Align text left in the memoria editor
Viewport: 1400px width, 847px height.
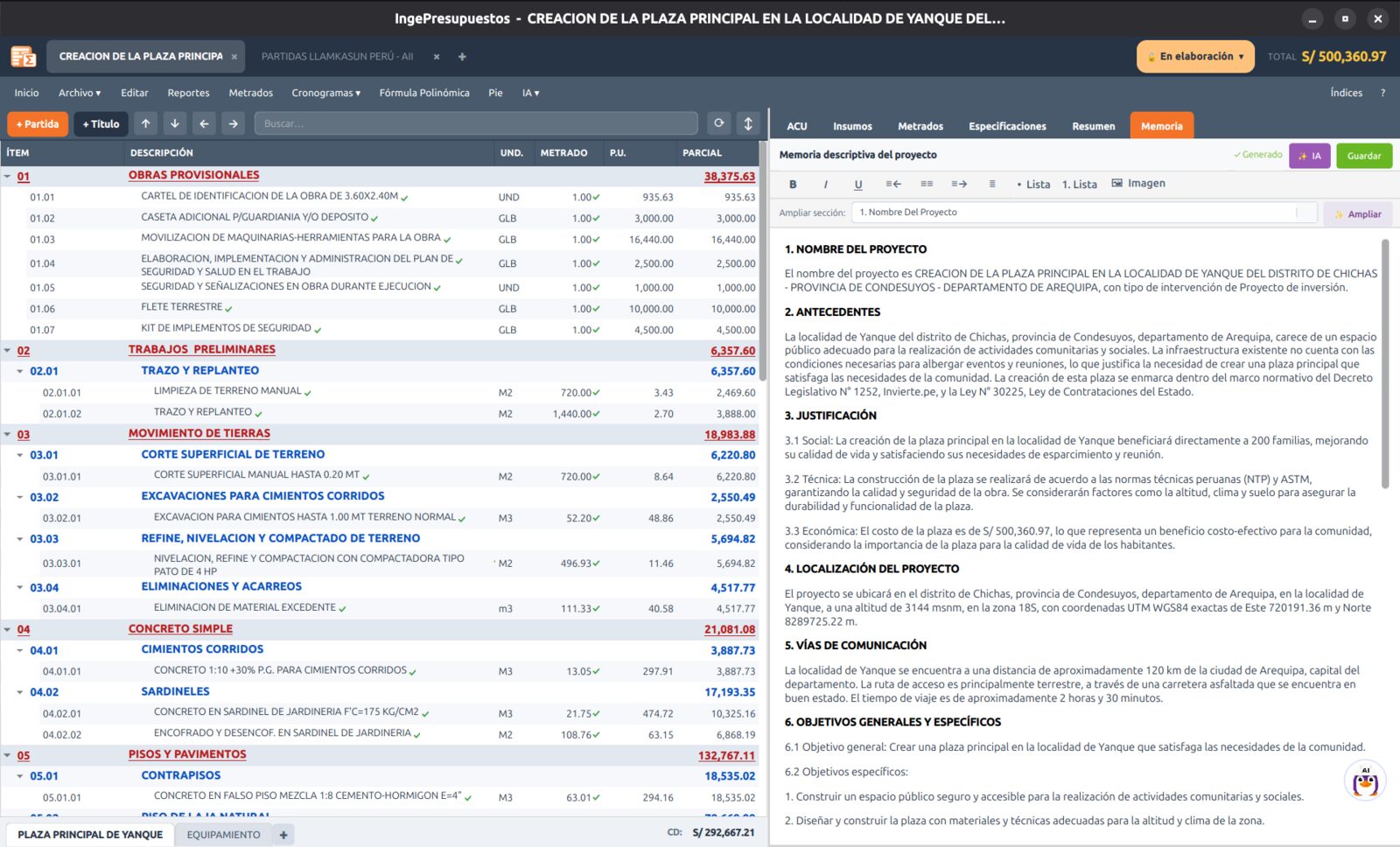(893, 184)
